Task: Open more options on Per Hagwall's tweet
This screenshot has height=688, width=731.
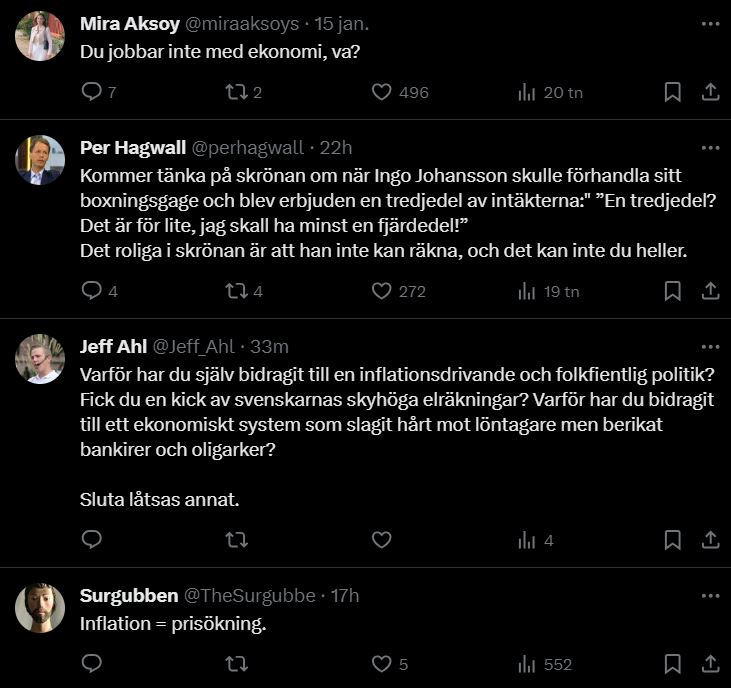Action: coord(710,148)
